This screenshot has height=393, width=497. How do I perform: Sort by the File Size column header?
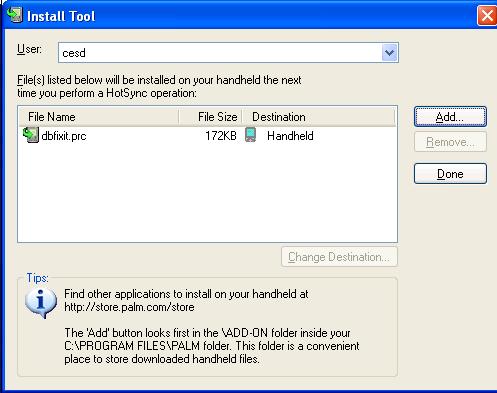pos(210,117)
